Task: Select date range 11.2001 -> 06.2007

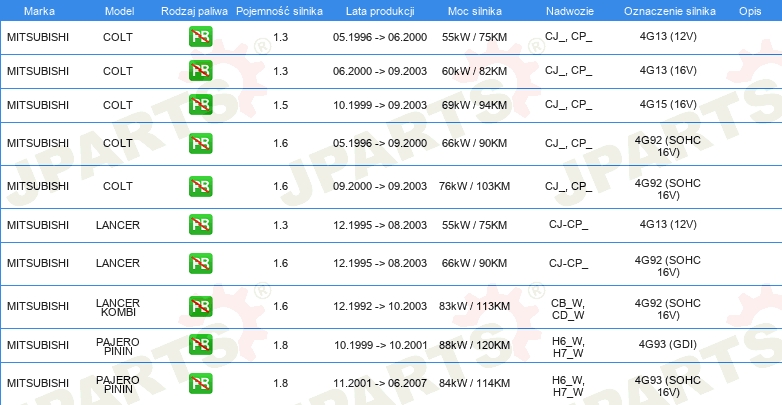Action: click(x=380, y=384)
